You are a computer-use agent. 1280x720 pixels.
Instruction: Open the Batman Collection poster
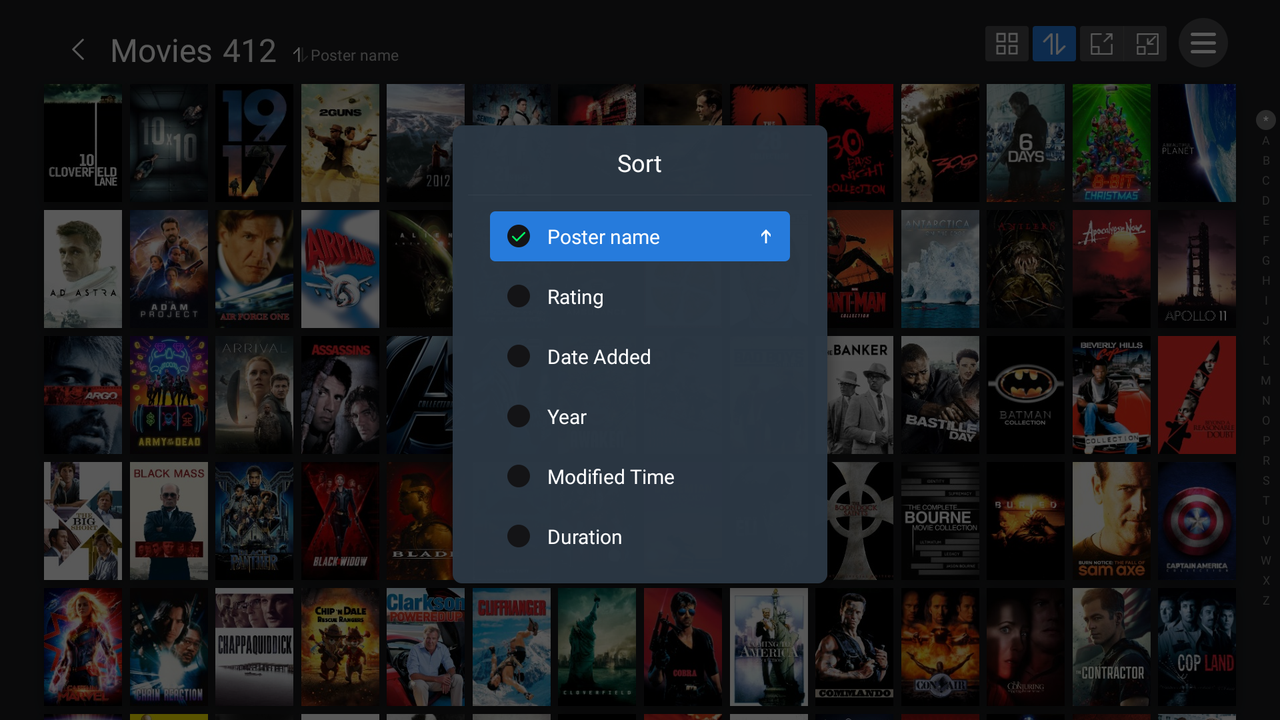click(x=1026, y=395)
